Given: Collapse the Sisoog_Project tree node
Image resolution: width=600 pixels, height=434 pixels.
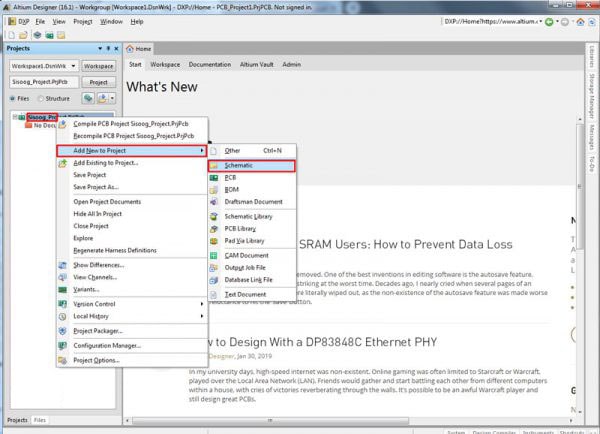Looking at the screenshot, I should coord(15,117).
